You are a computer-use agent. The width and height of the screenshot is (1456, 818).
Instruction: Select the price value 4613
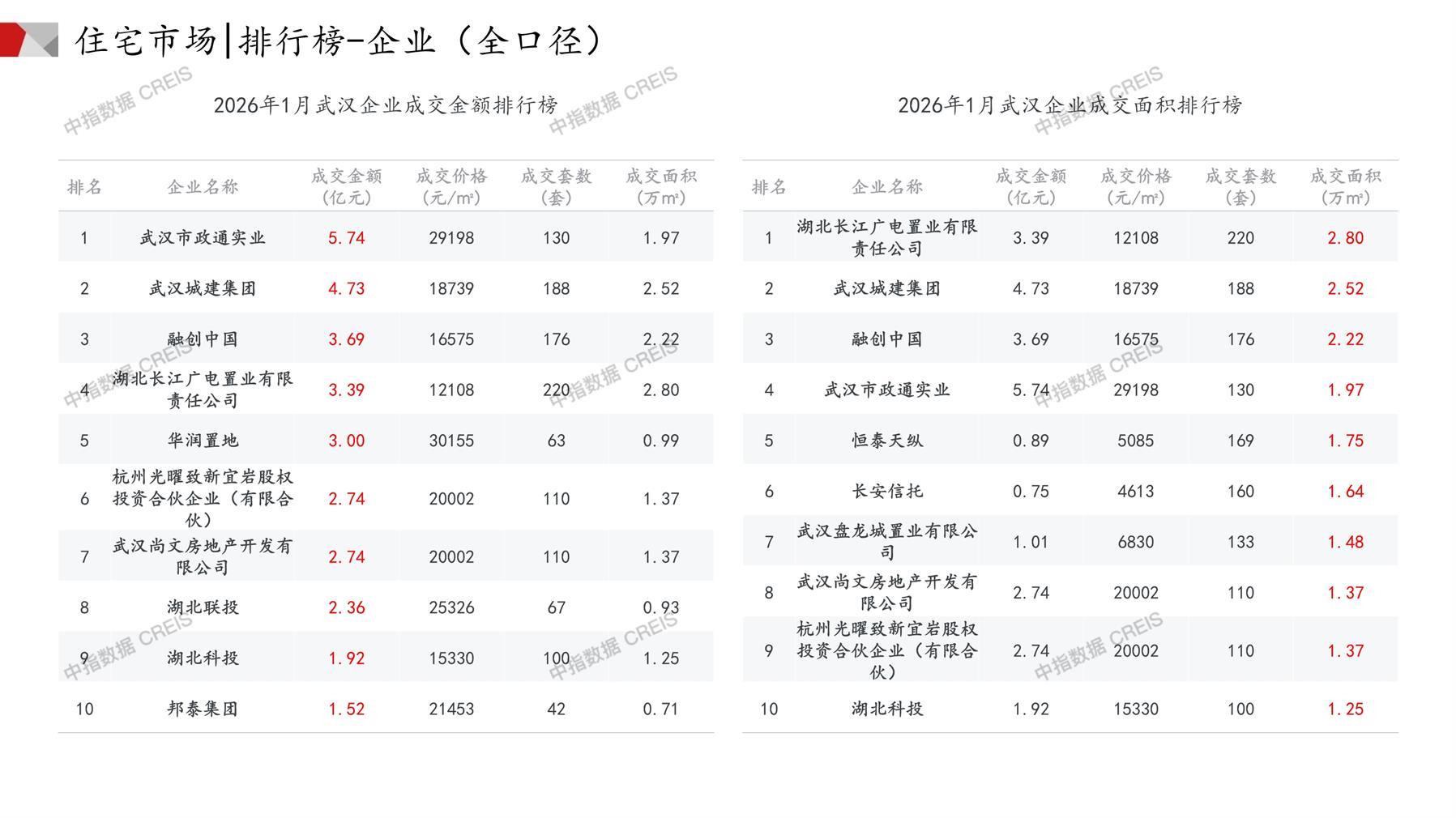(1135, 491)
